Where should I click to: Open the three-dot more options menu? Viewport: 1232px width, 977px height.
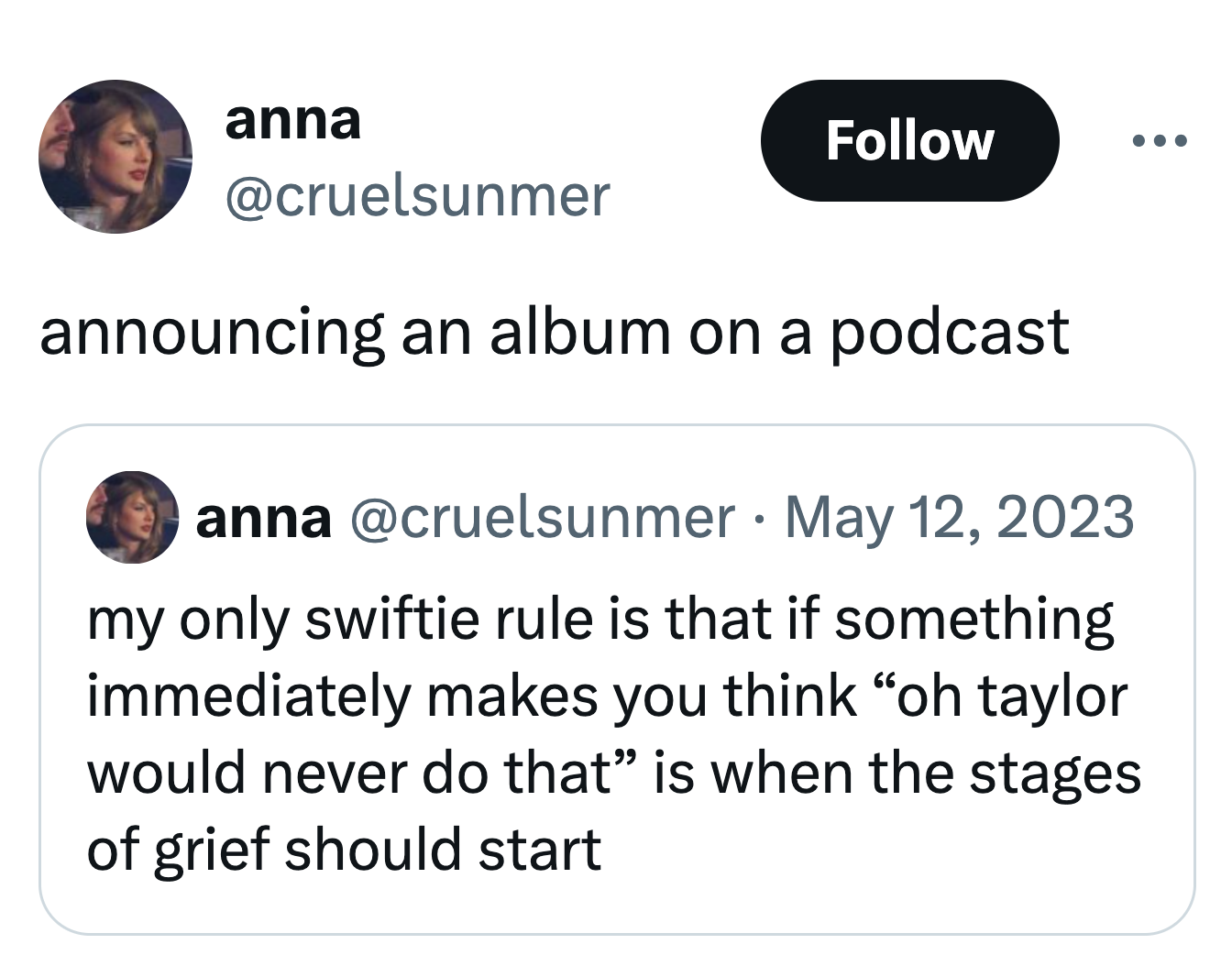1159,141
